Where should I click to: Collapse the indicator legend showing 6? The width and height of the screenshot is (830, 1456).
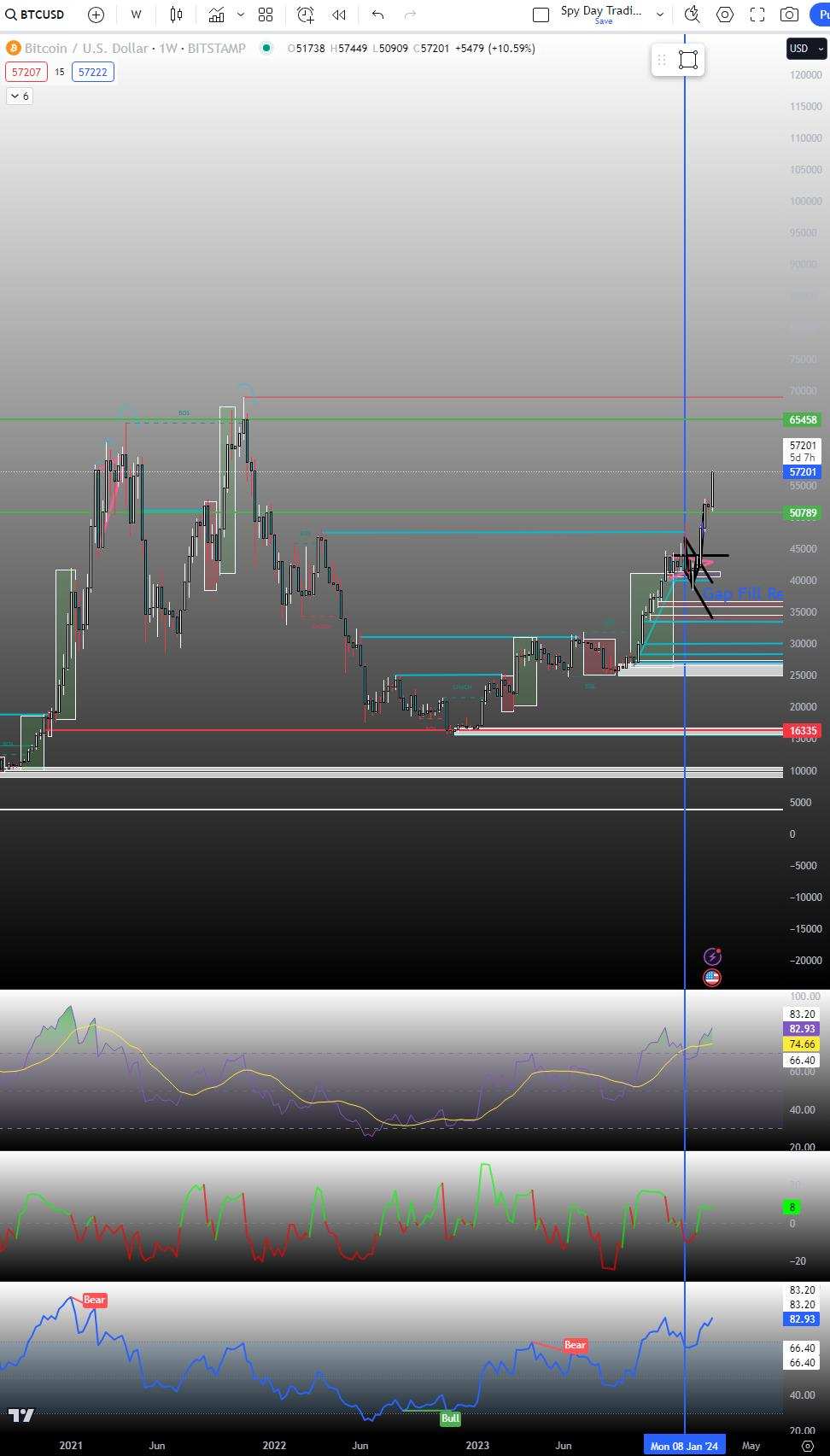19,96
